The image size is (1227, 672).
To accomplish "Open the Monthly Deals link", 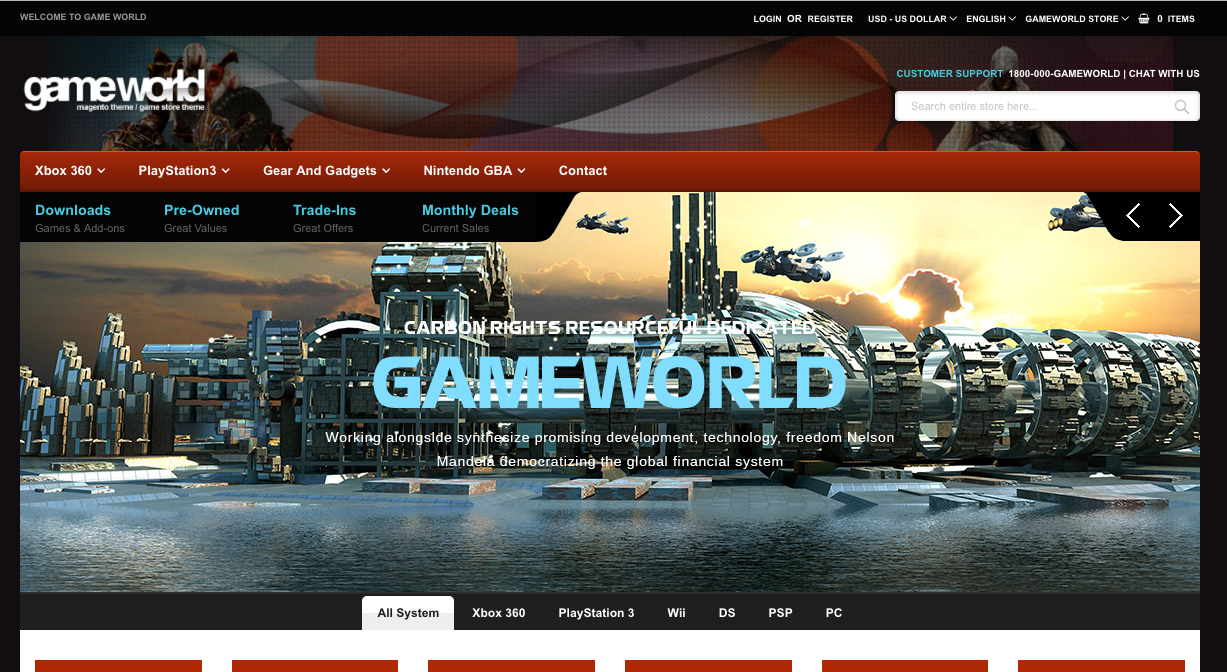I will point(470,211).
